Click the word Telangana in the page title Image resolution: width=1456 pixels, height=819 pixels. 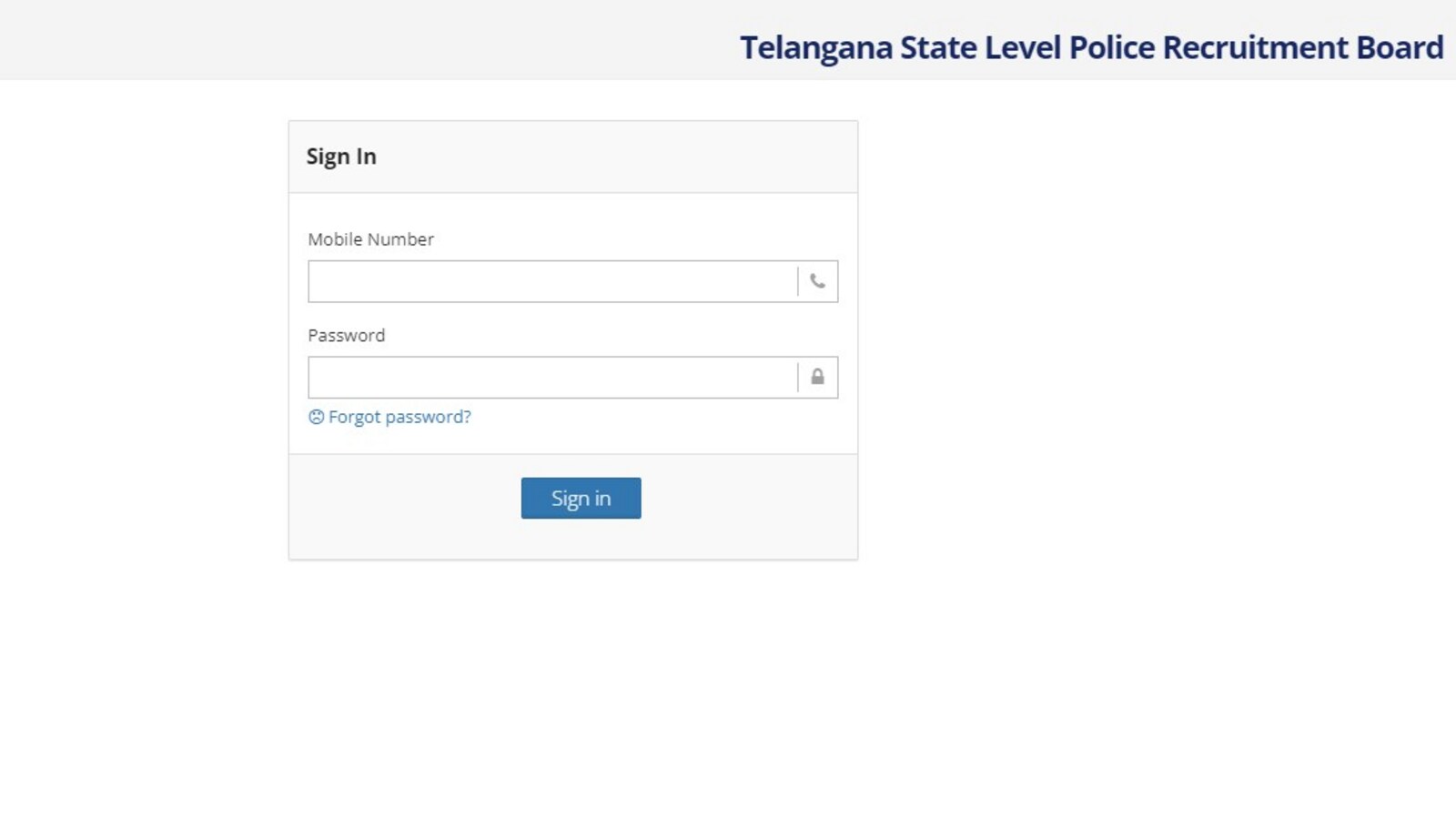pos(815,47)
